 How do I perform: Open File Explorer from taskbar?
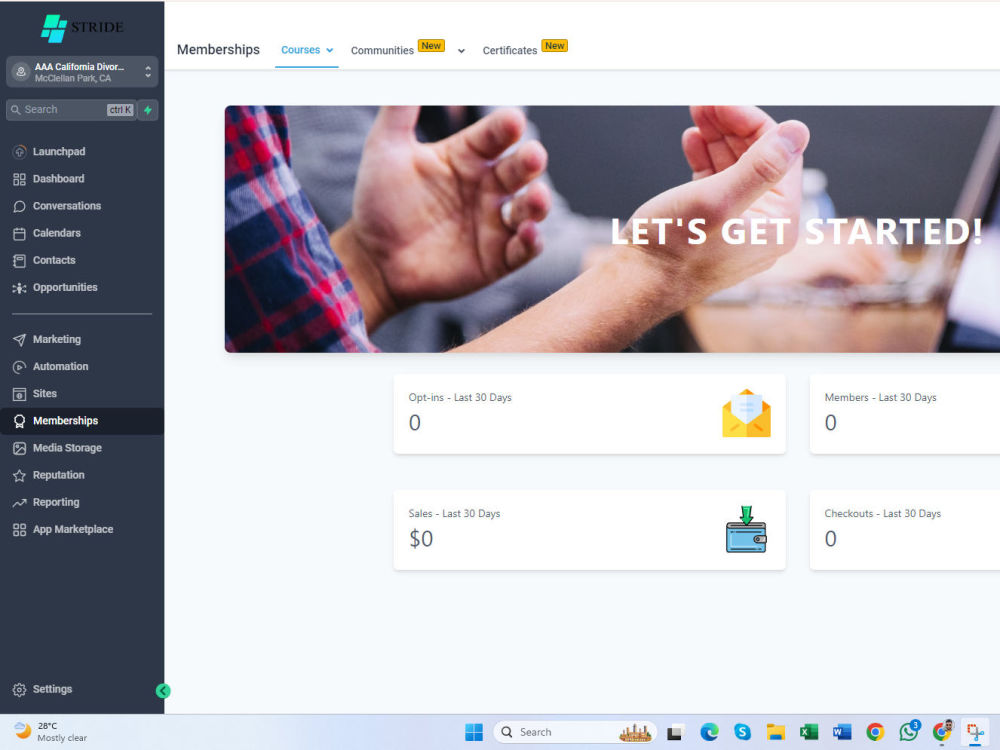coord(776,732)
